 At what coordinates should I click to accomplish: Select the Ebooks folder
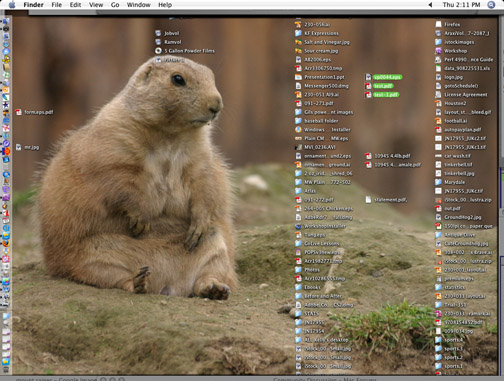click(298, 287)
